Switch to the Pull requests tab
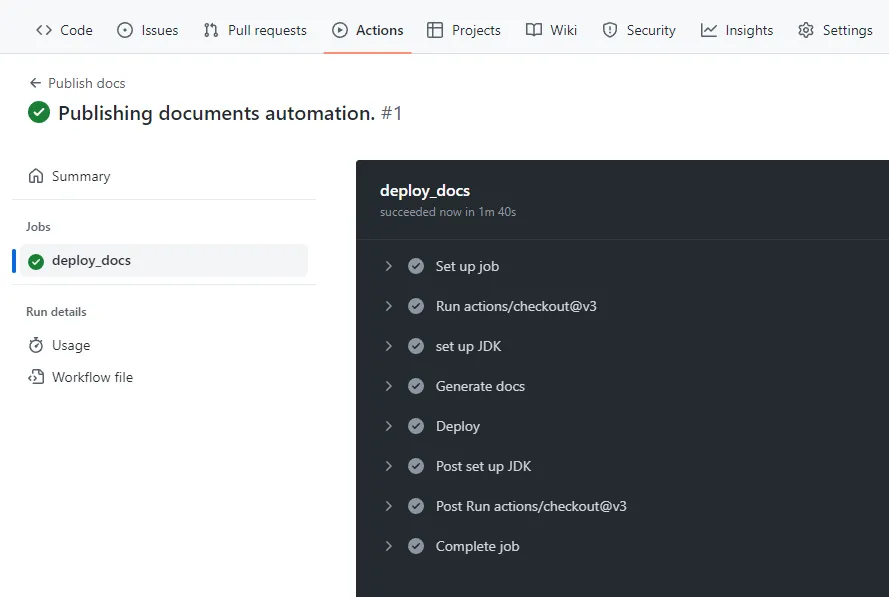The height and width of the screenshot is (597, 889). point(255,30)
